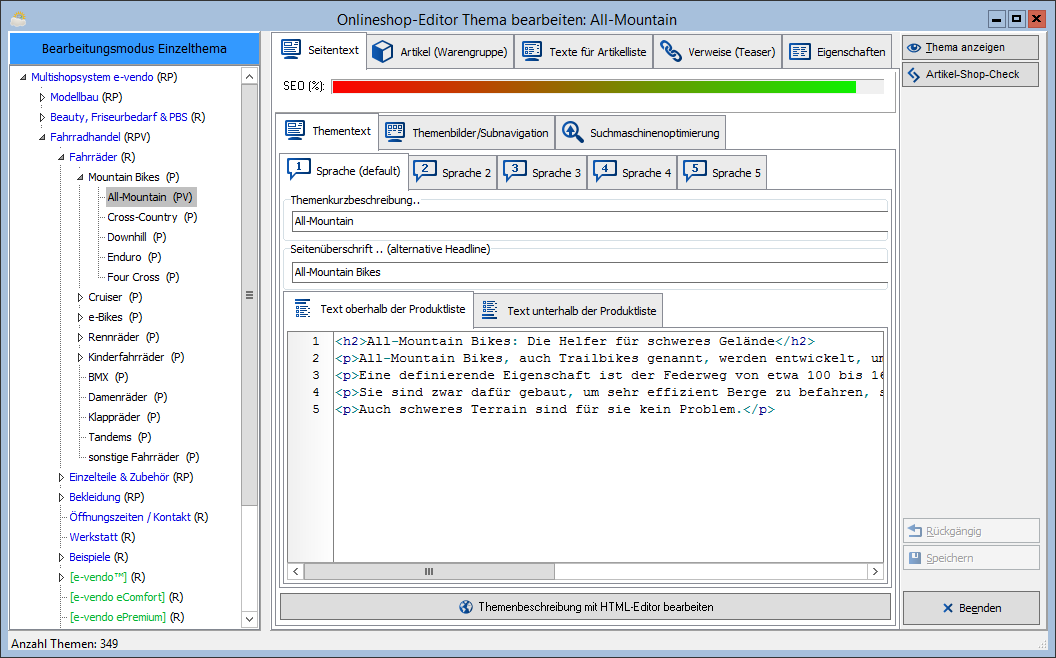Click the Thema anzeigen button
Image resolution: width=1056 pixels, height=658 pixels.
point(970,48)
